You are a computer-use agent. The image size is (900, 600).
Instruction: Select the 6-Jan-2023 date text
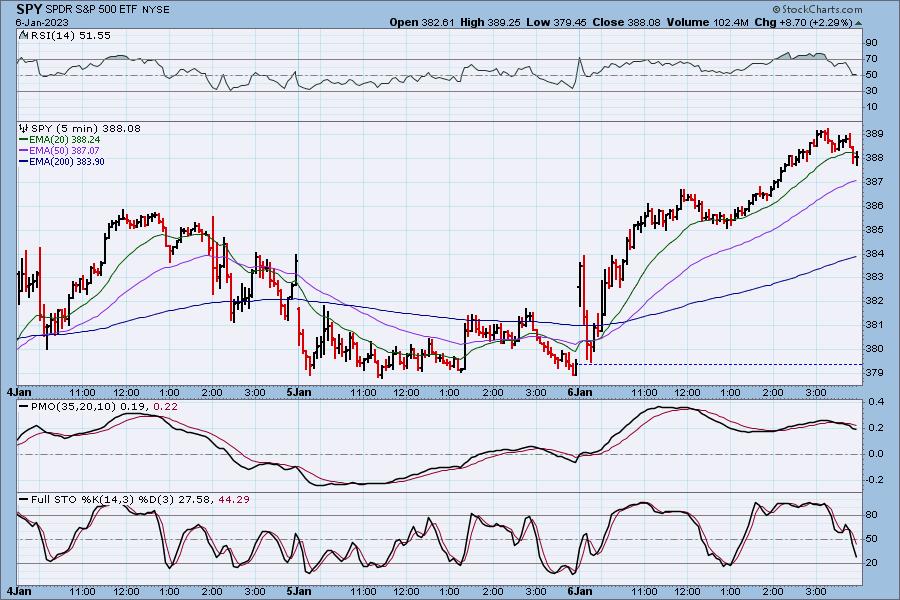pos(42,22)
